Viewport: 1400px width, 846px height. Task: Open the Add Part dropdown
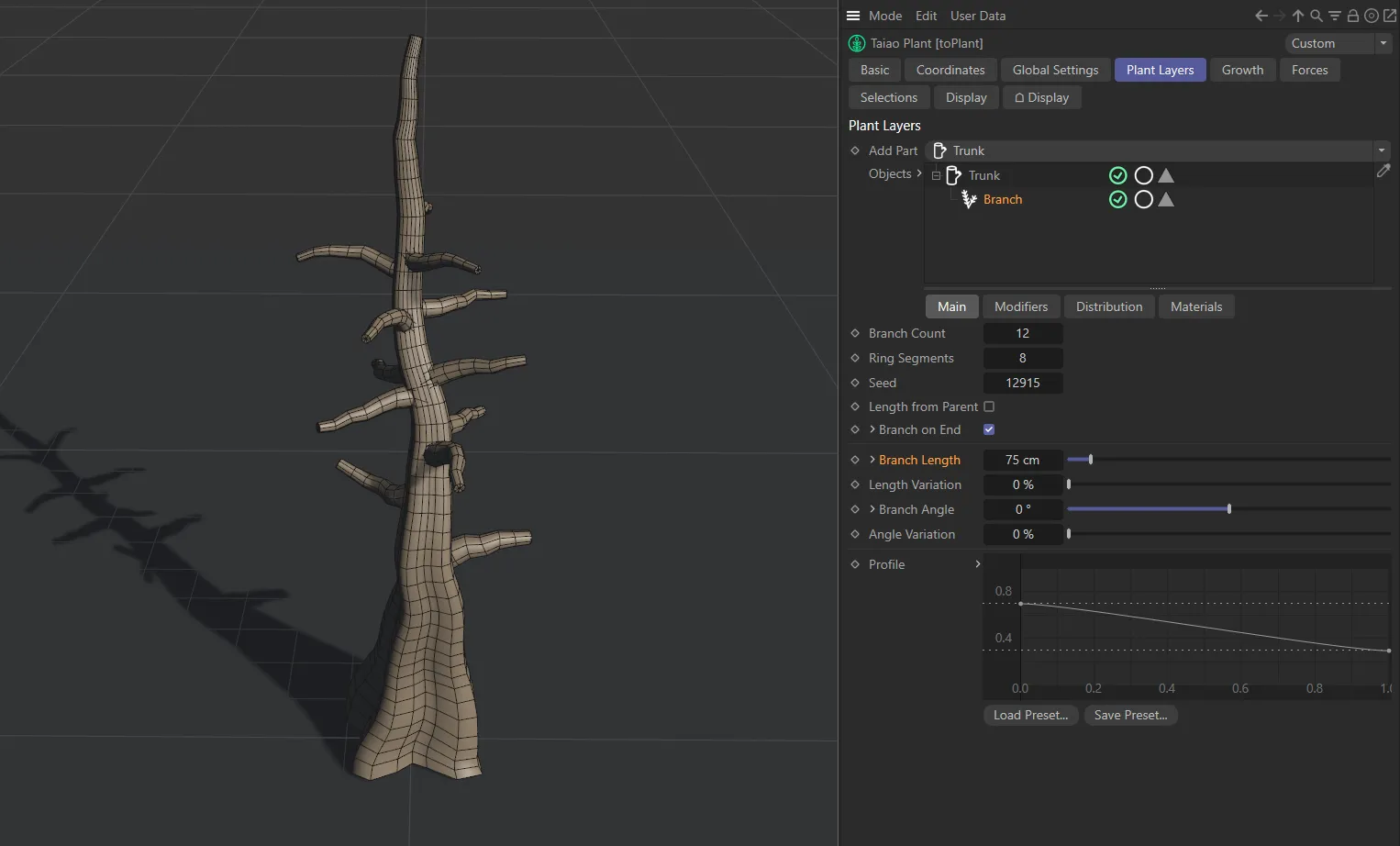[x=1381, y=150]
